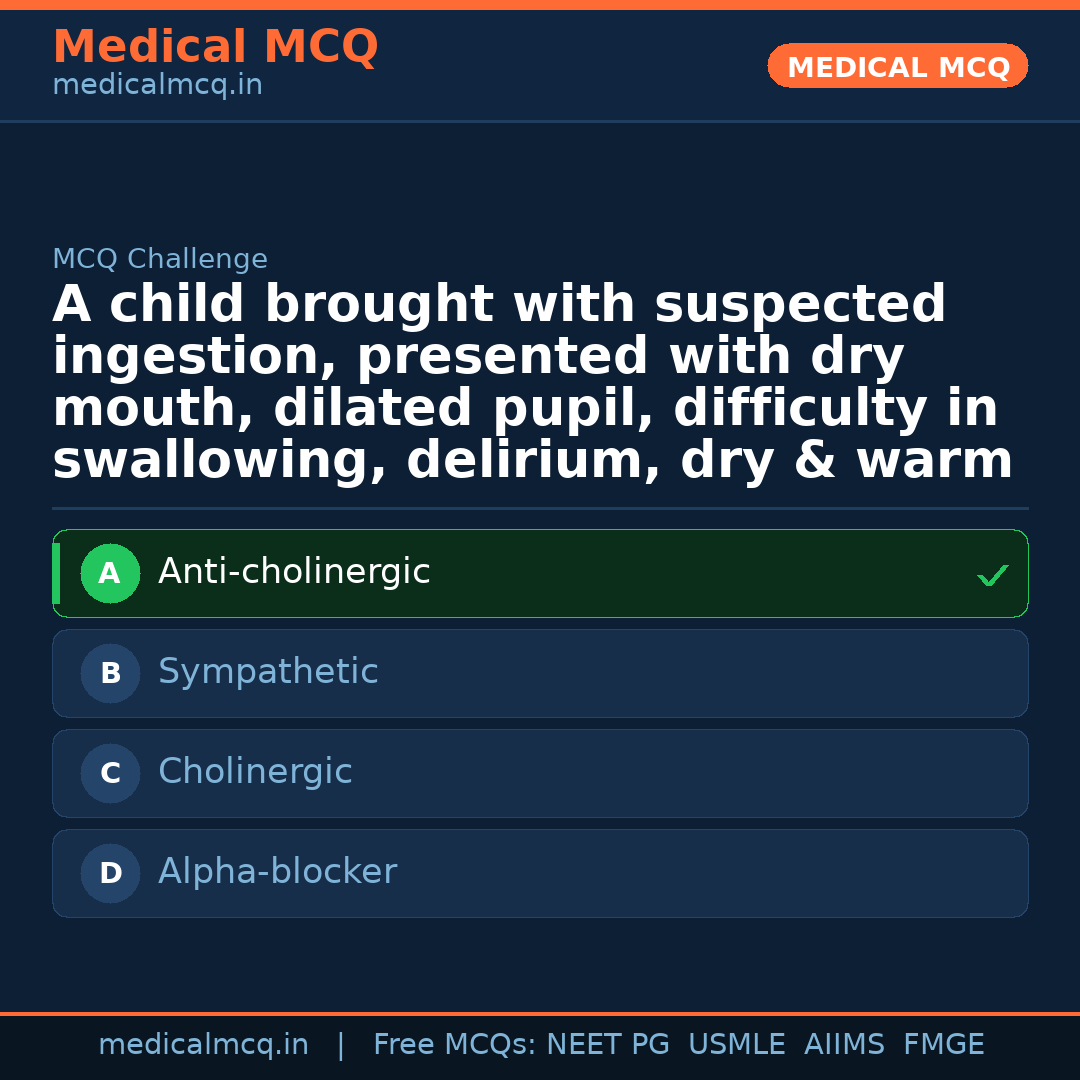Click the green checkmark on option A
The width and height of the screenshot is (1080, 1080).
click(992, 575)
